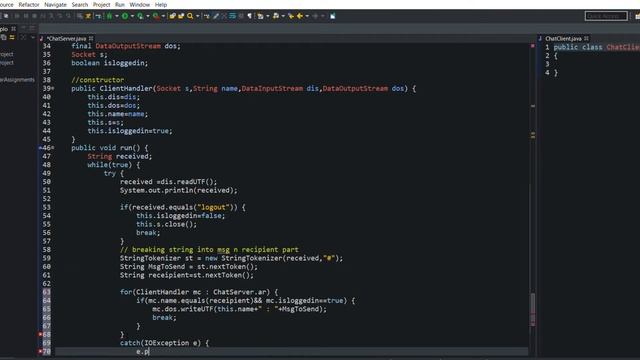Click the "logout" string on line 53
This screenshot has height=360, width=640.
(213, 207)
